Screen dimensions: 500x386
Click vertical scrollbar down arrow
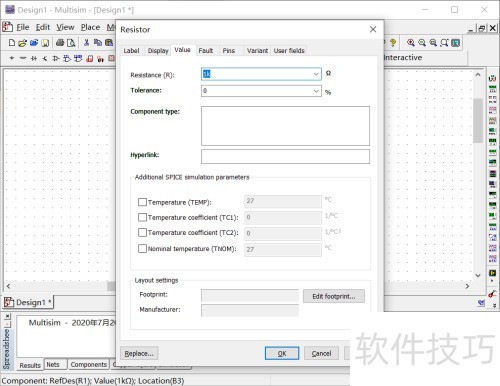[x=478, y=275]
